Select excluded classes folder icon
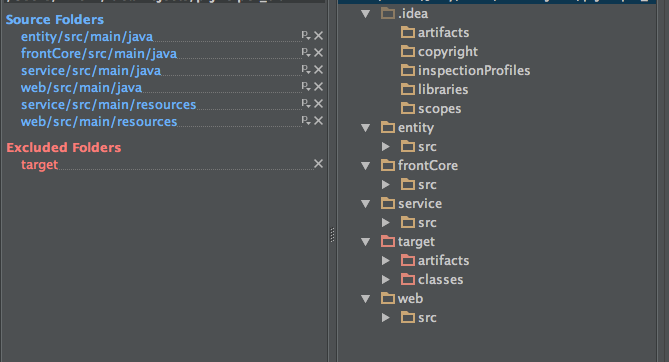The width and height of the screenshot is (669, 362). click(408, 280)
